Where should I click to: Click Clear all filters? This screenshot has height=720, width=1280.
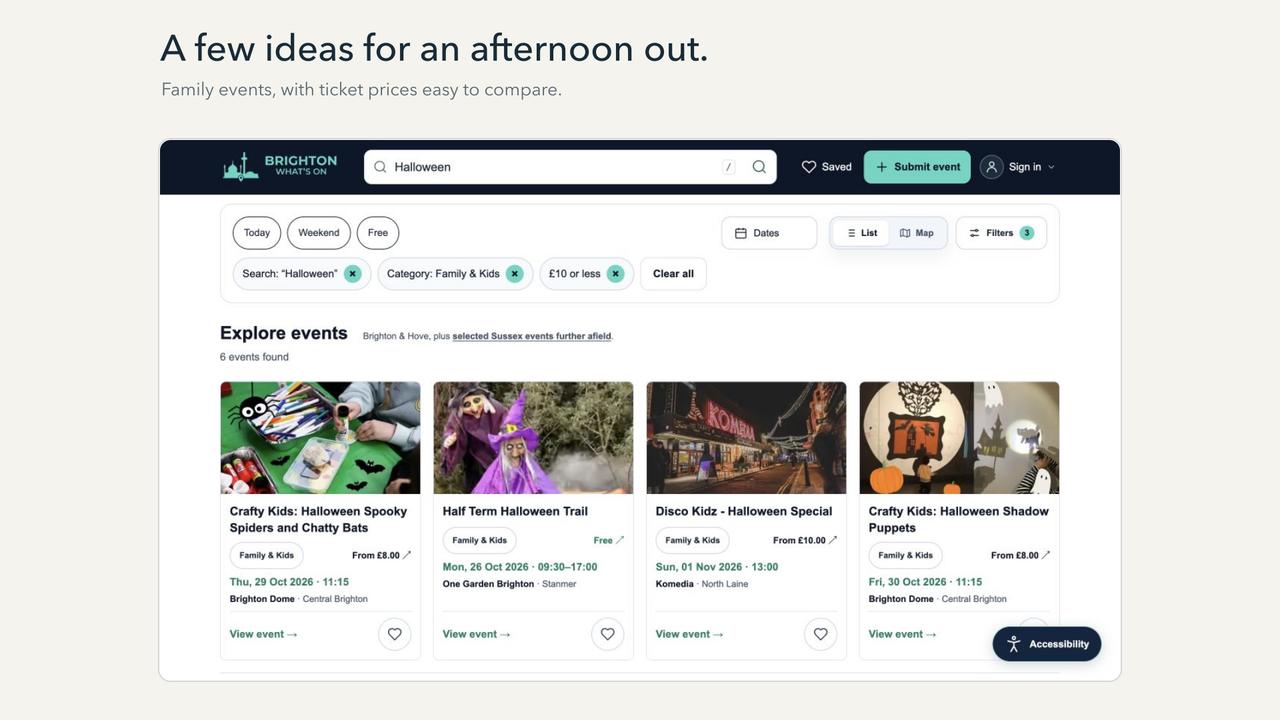(x=673, y=274)
